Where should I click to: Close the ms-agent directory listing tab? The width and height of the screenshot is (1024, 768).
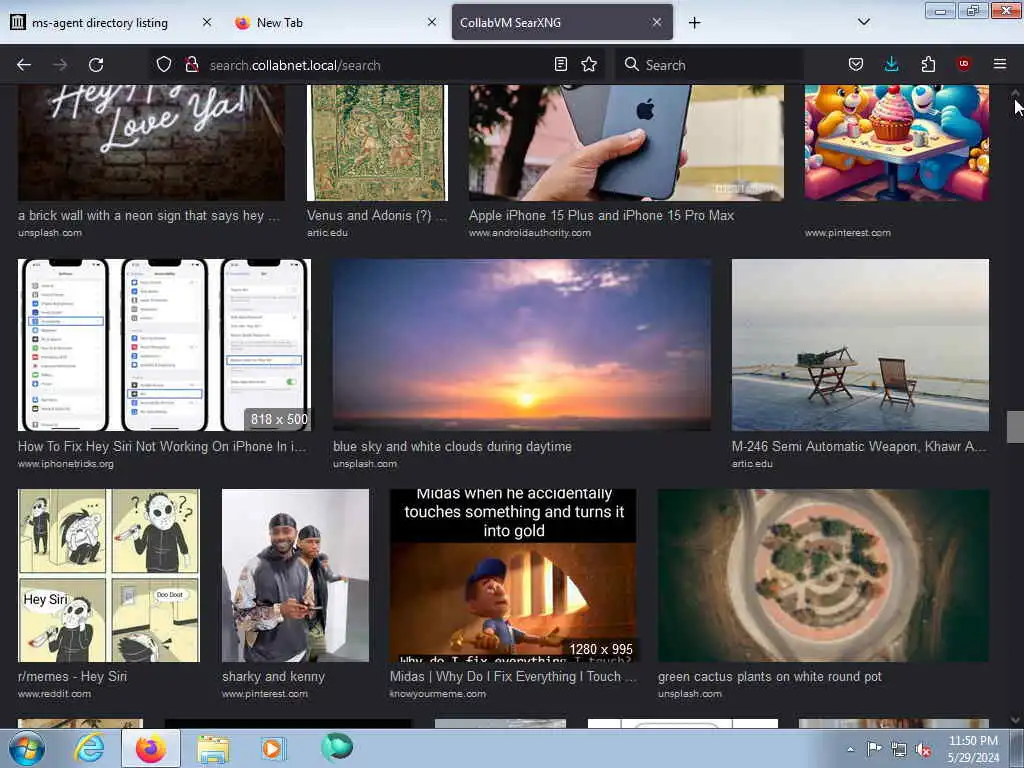click(x=207, y=22)
